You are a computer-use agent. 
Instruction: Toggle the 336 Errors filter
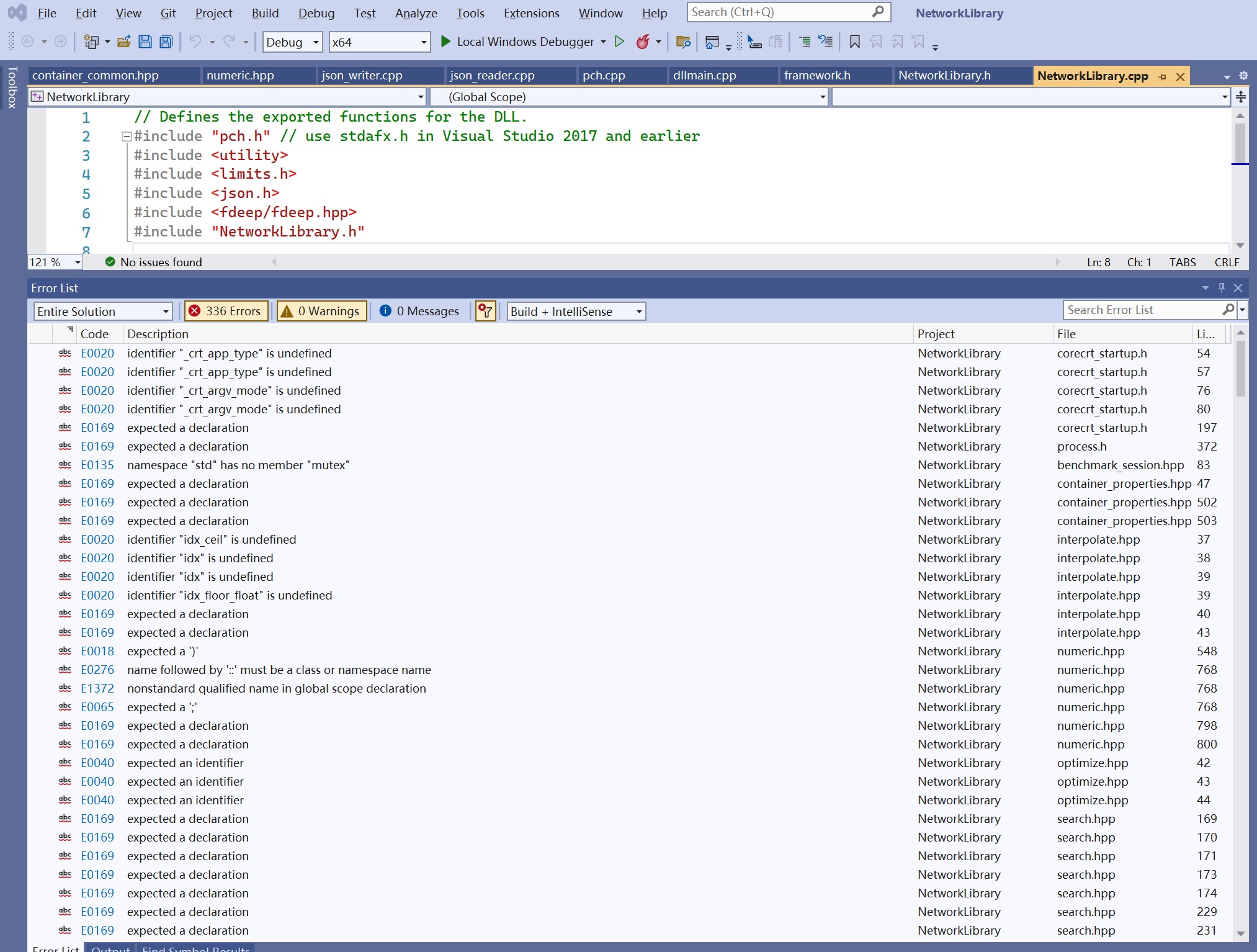[226, 311]
